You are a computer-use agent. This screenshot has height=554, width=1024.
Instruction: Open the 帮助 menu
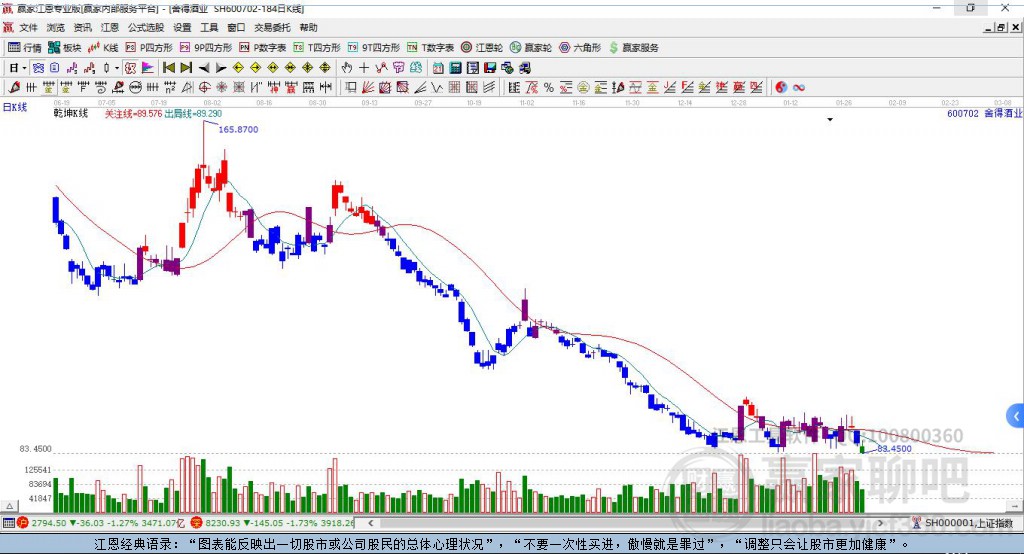coord(308,27)
